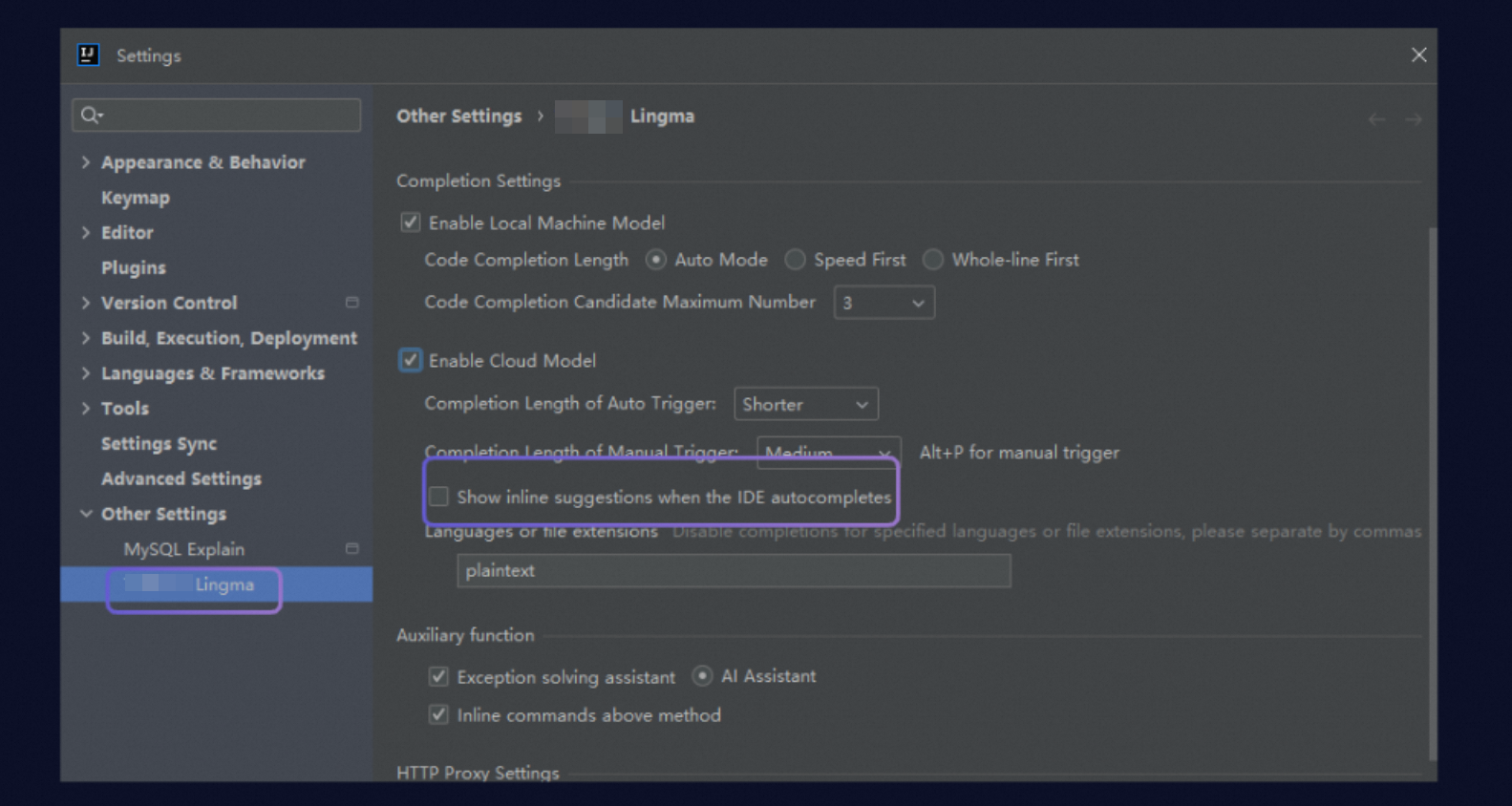Image resolution: width=1512 pixels, height=806 pixels.
Task: Click the Editor tree label
Action: pyautogui.click(x=127, y=232)
